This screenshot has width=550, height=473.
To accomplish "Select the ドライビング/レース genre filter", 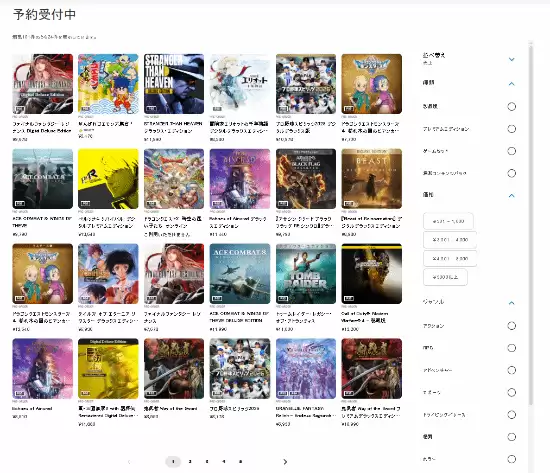I will [x=511, y=414].
